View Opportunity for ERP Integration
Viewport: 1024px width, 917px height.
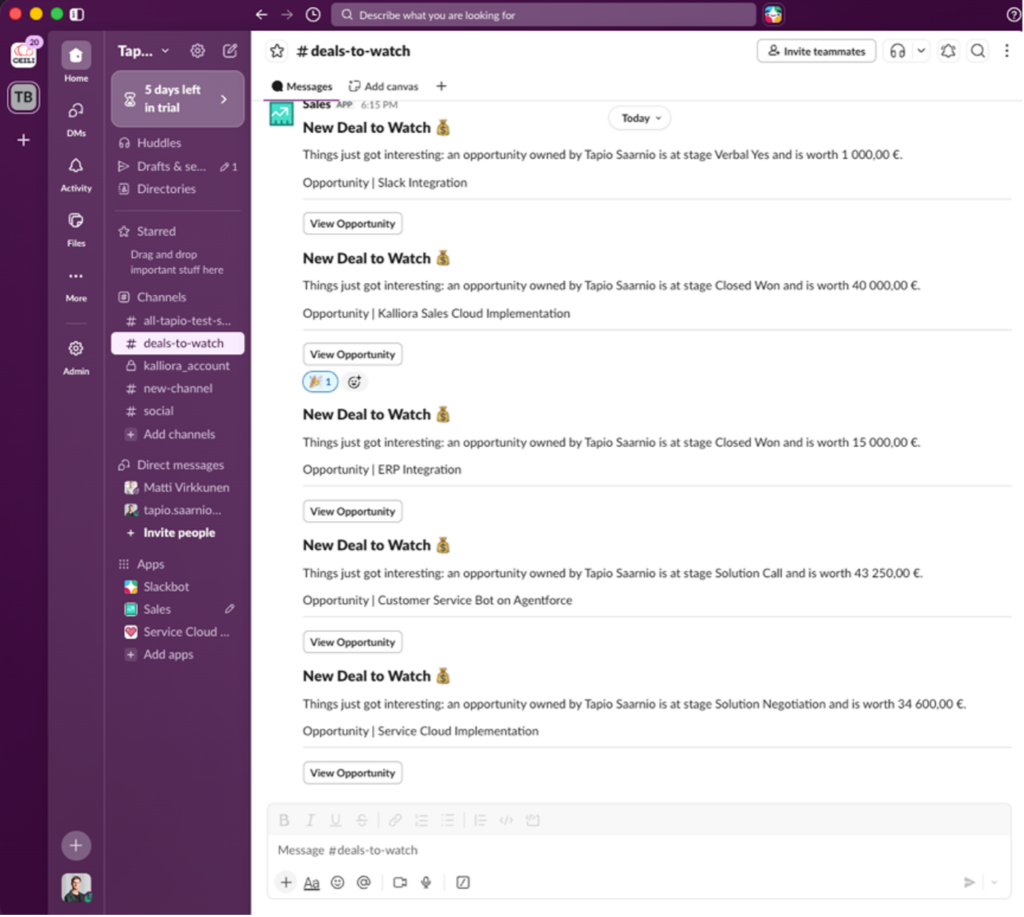(353, 511)
